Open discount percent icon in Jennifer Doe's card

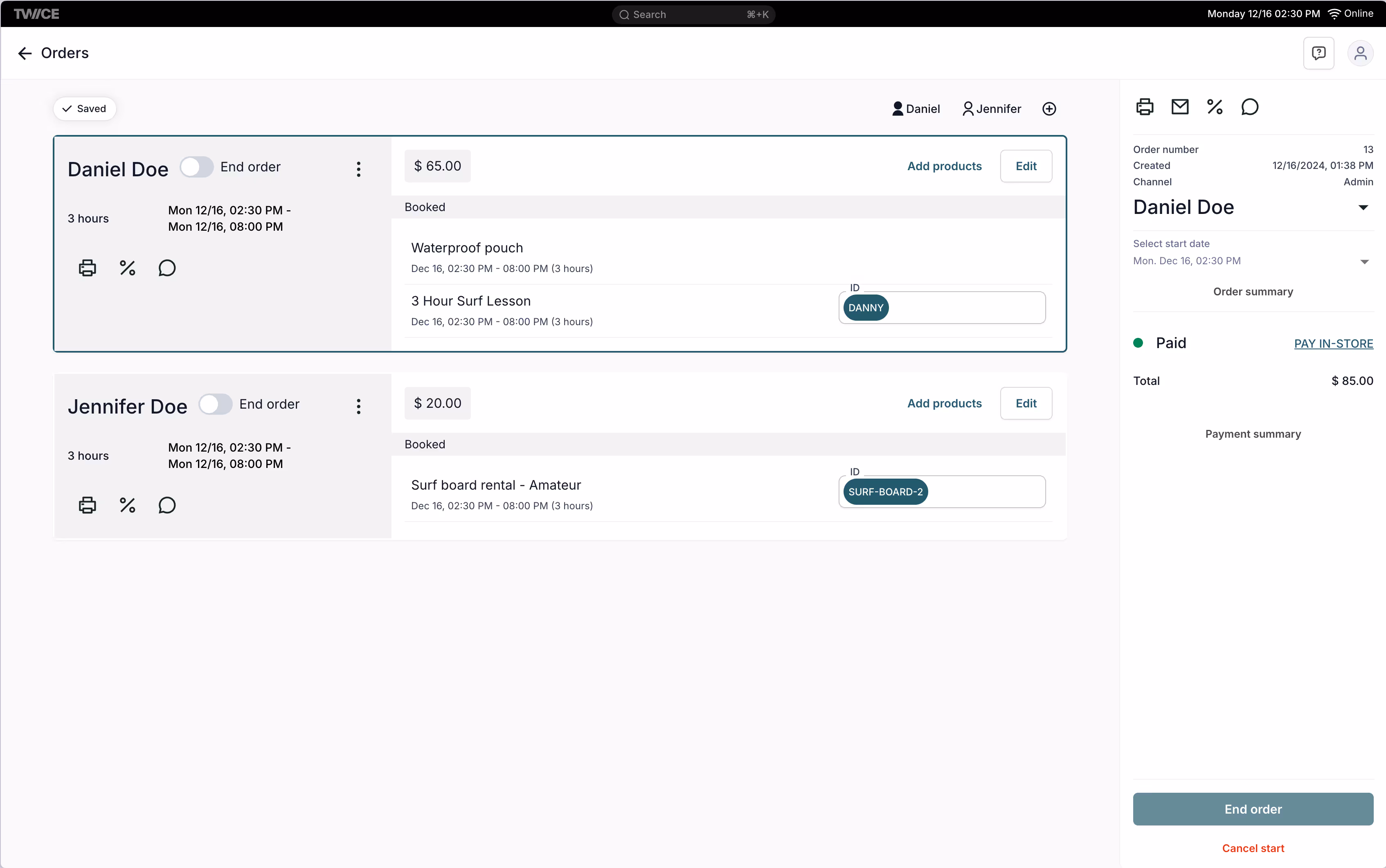[x=127, y=505]
